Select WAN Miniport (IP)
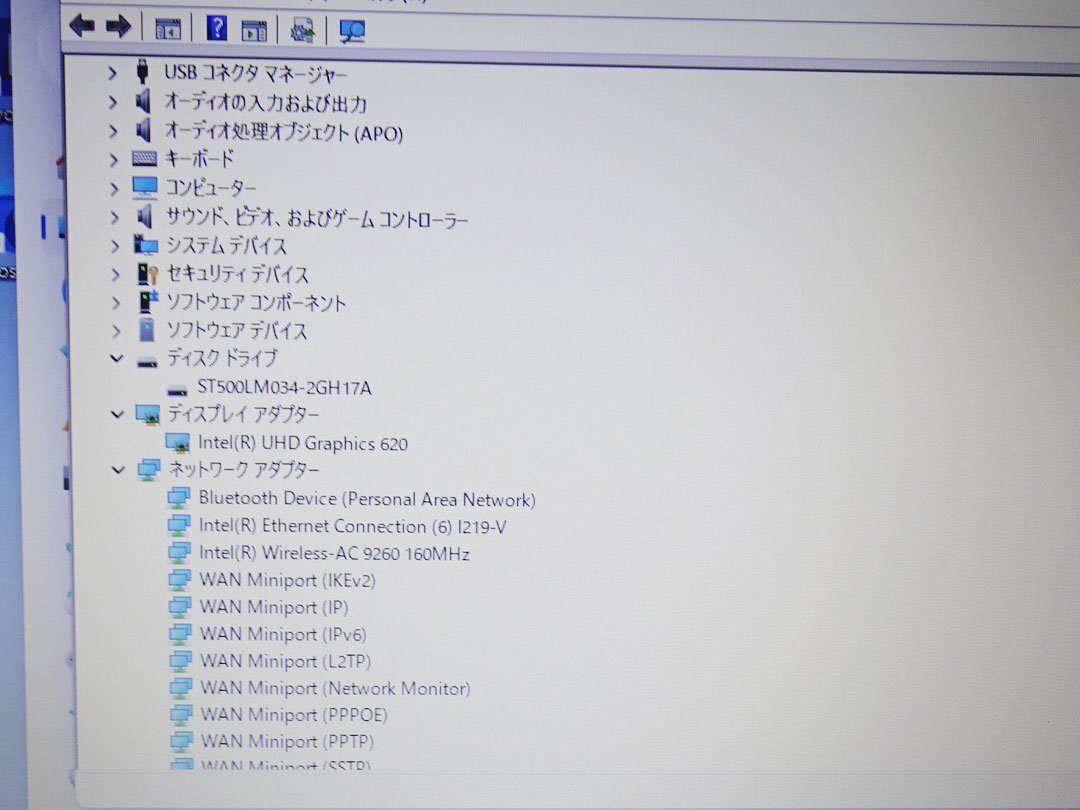Viewport: 1080px width, 810px height. coord(274,608)
